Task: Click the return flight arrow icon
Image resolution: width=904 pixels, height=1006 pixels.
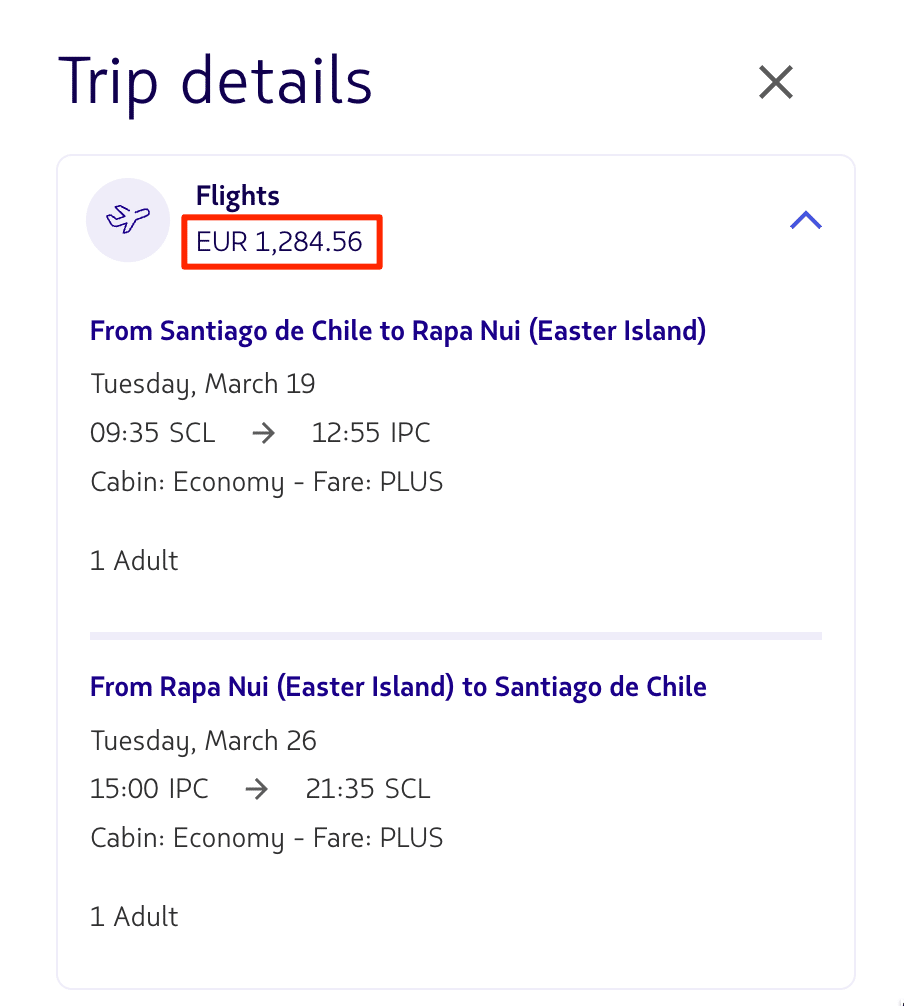Action: (257, 789)
